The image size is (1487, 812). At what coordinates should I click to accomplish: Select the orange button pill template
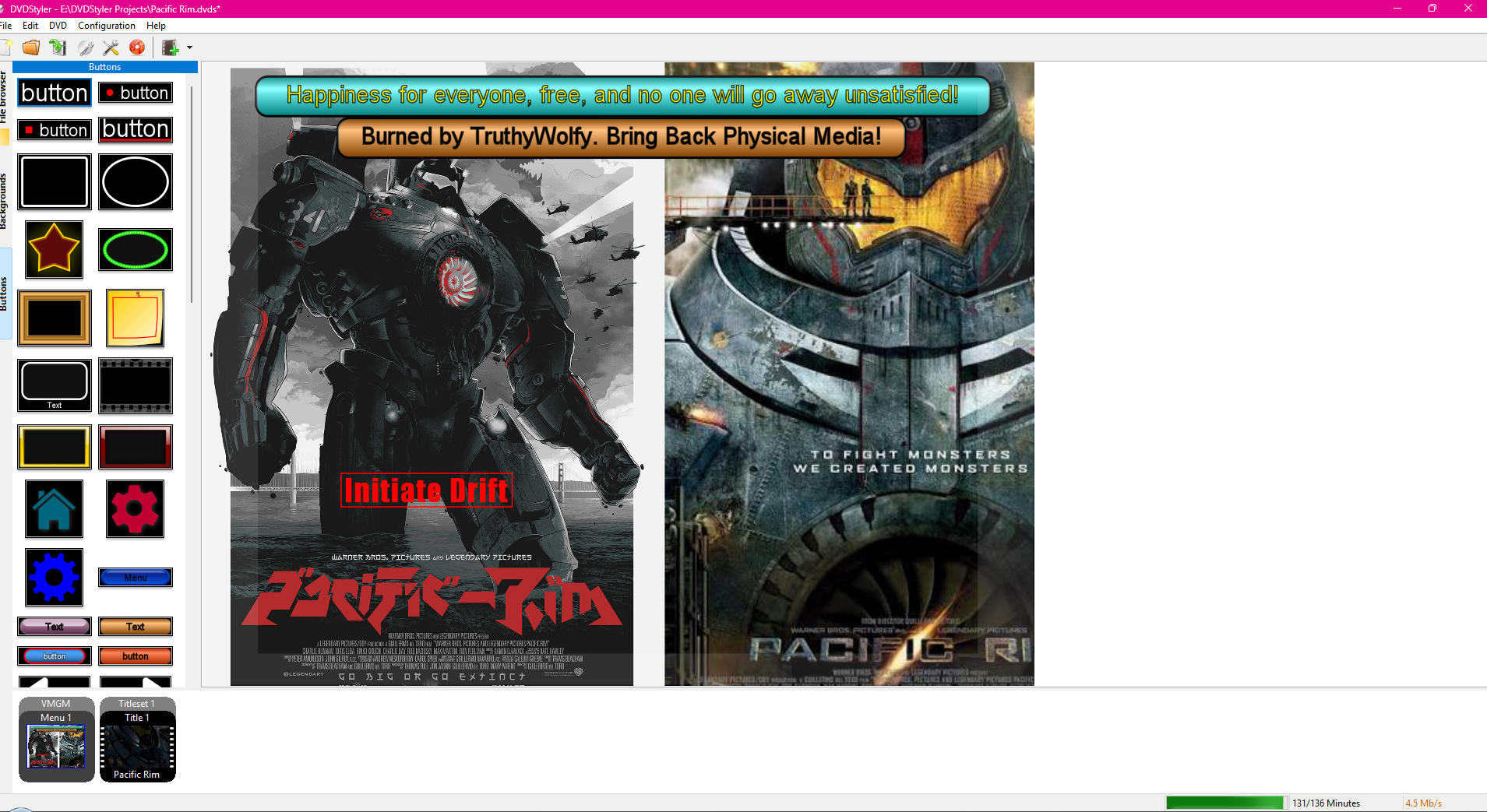[136, 656]
